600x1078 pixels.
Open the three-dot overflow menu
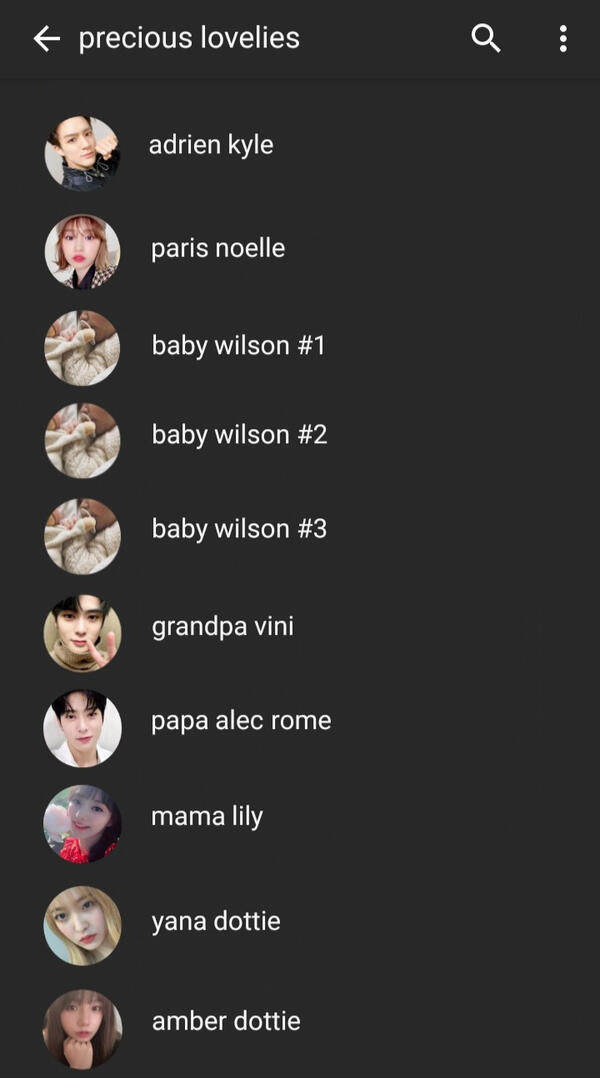point(563,38)
